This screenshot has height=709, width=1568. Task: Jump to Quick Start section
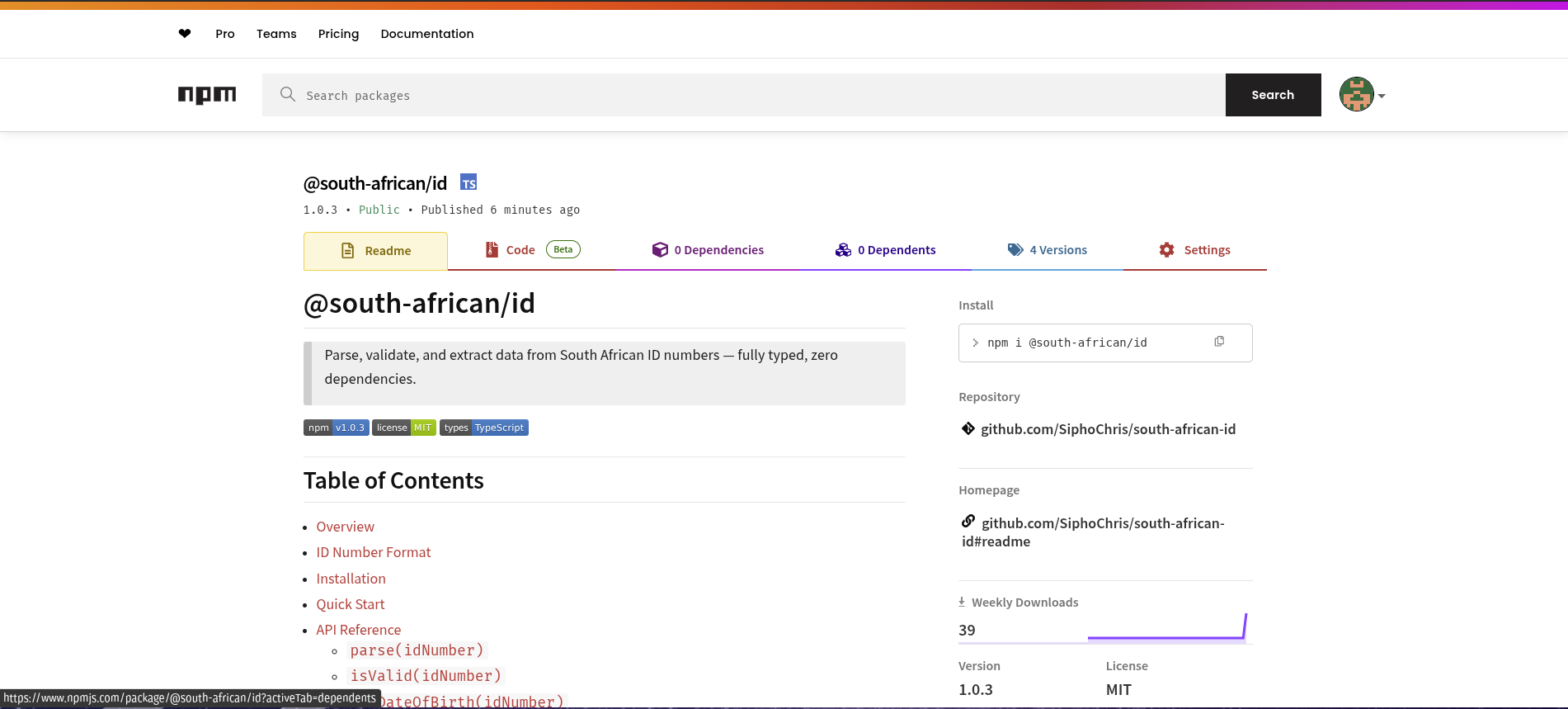click(351, 604)
